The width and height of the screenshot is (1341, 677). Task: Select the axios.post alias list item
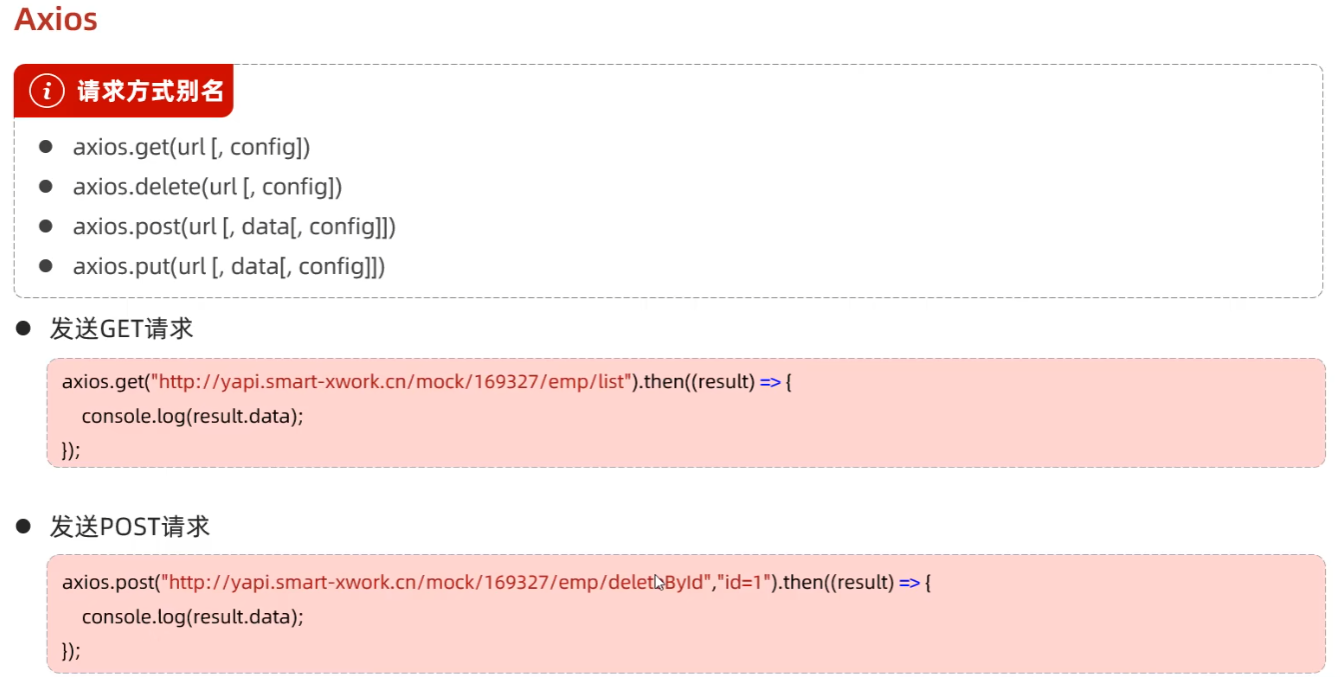click(x=234, y=227)
